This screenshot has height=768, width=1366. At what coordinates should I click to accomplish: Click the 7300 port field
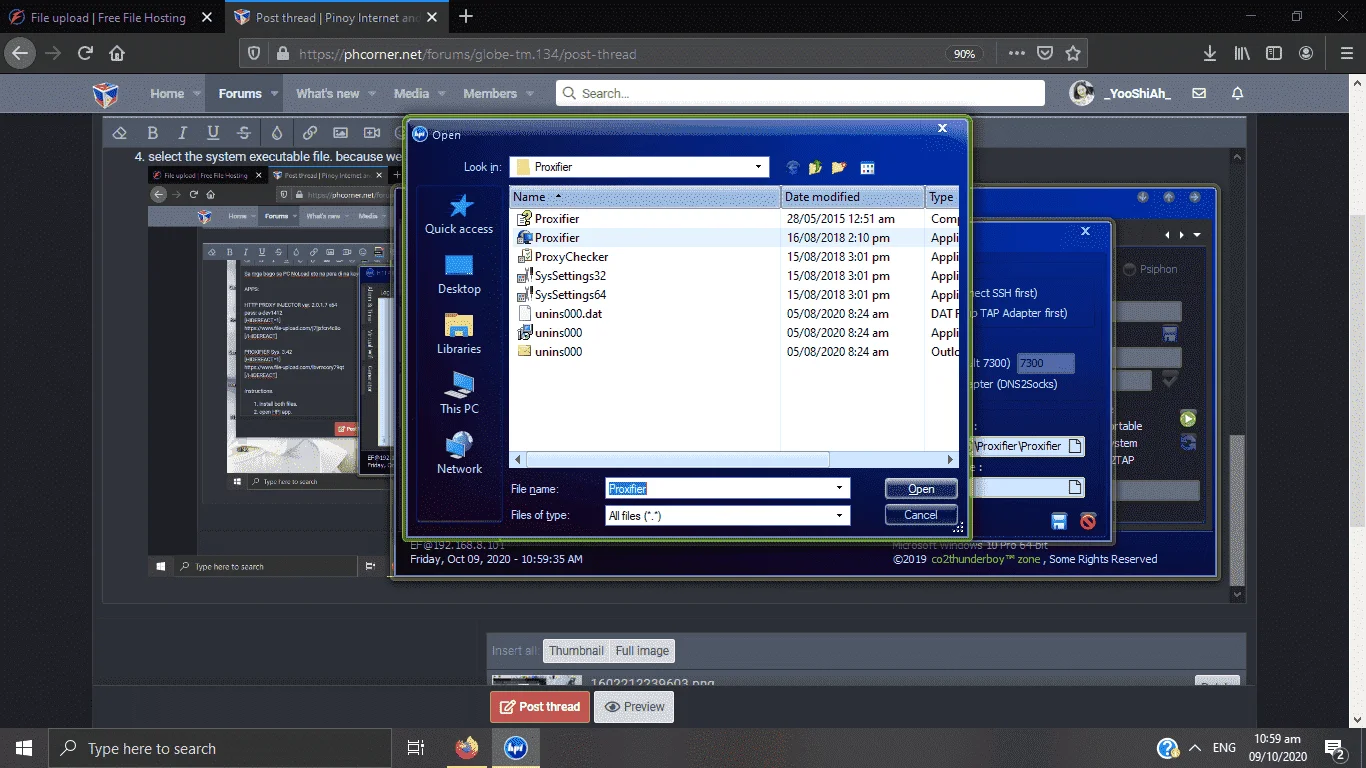1045,363
